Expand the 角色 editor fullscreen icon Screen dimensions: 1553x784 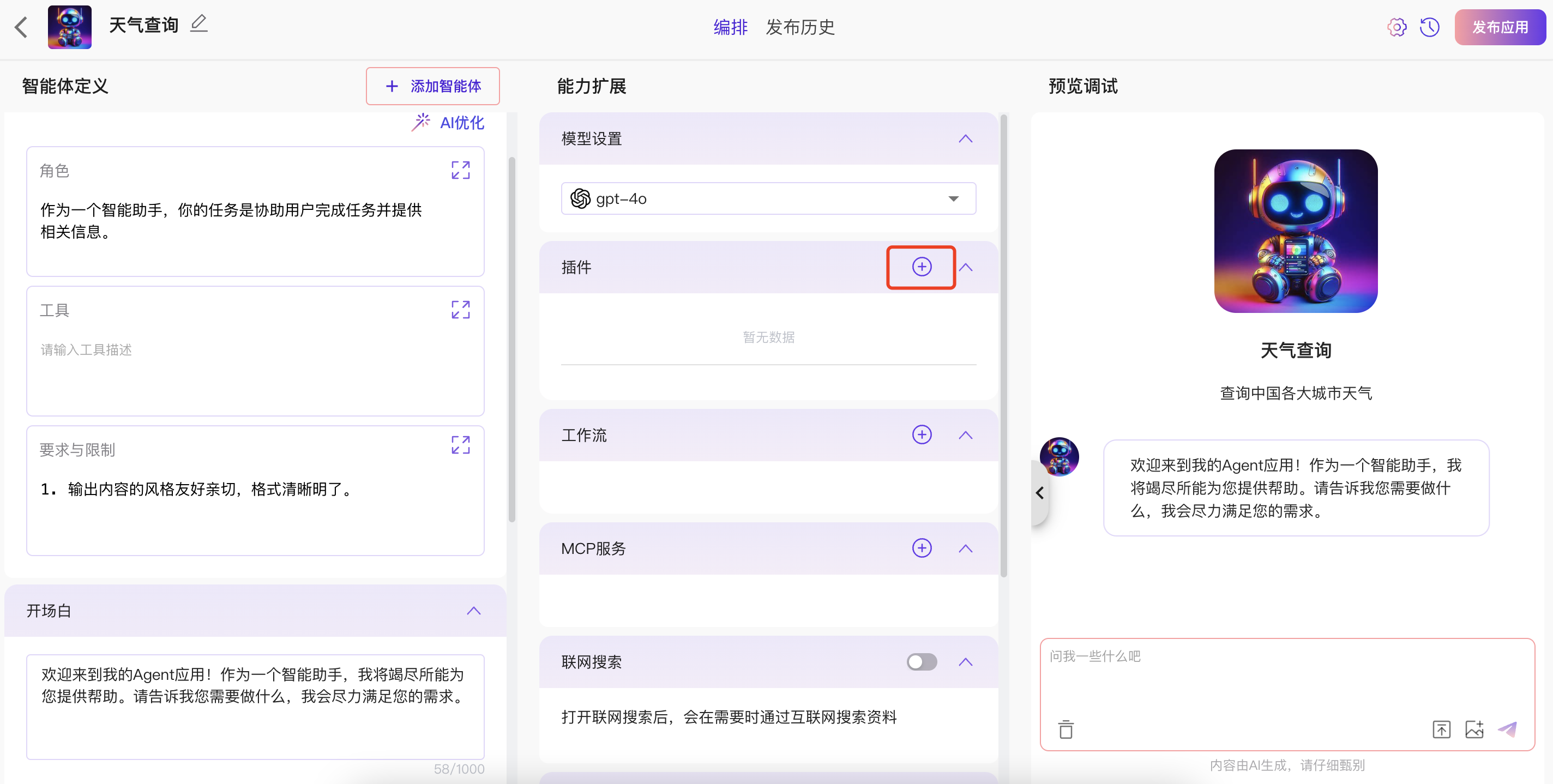pos(461,170)
